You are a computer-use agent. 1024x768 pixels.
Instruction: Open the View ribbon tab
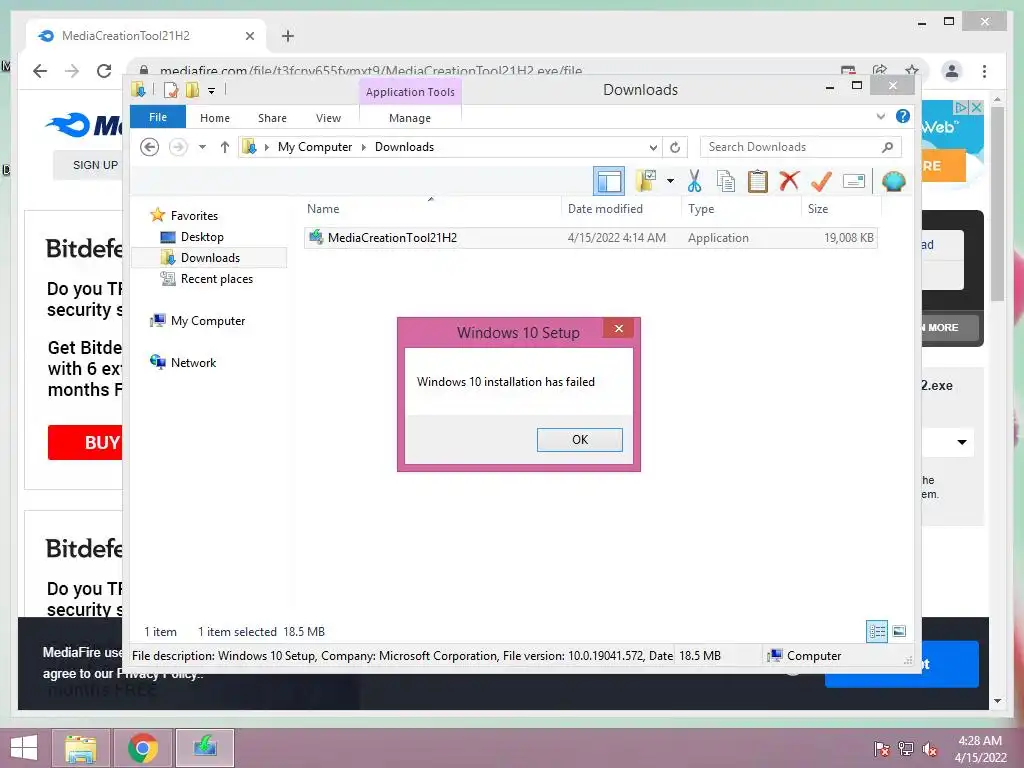(x=328, y=118)
